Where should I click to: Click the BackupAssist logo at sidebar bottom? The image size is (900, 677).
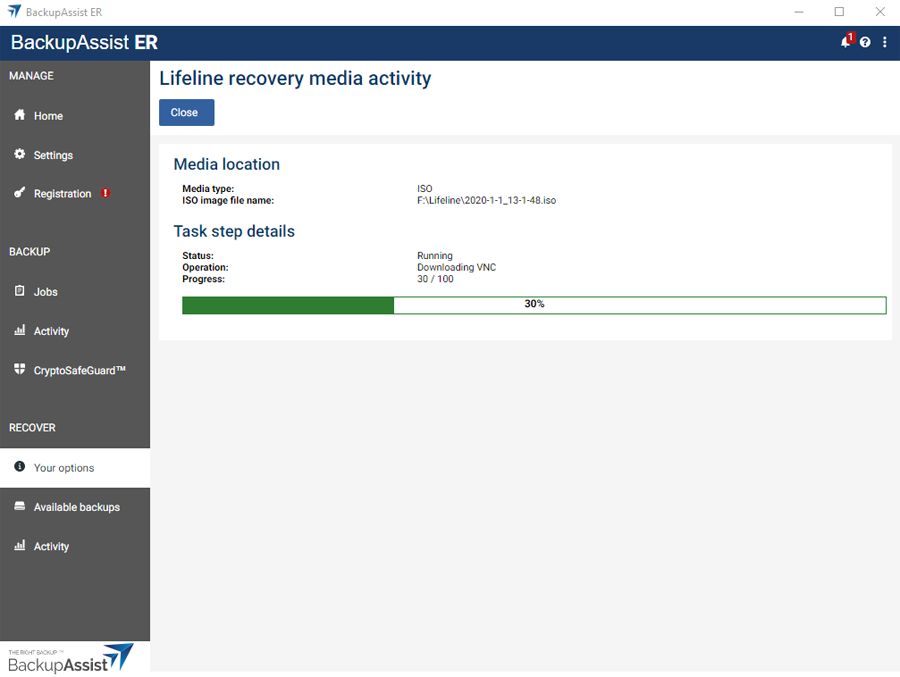pyautogui.click(x=71, y=659)
